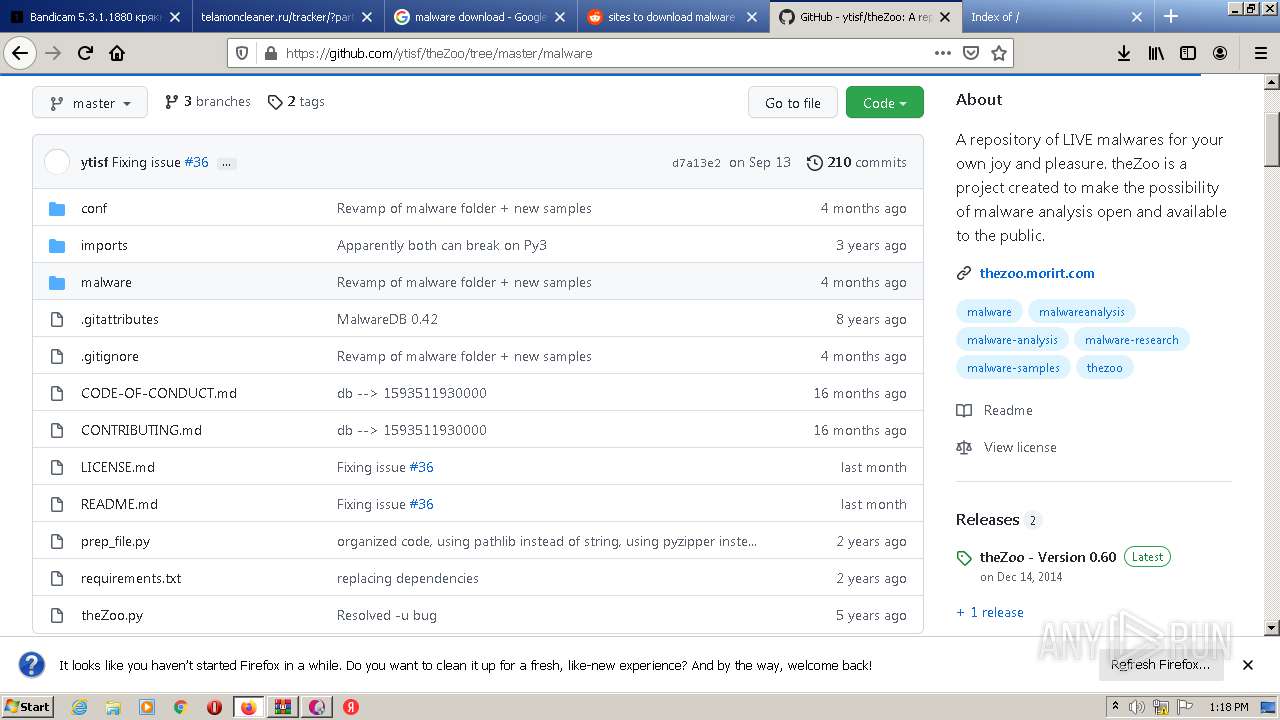
Task: Click the file icon beside .gitattributes
Action: (57, 319)
